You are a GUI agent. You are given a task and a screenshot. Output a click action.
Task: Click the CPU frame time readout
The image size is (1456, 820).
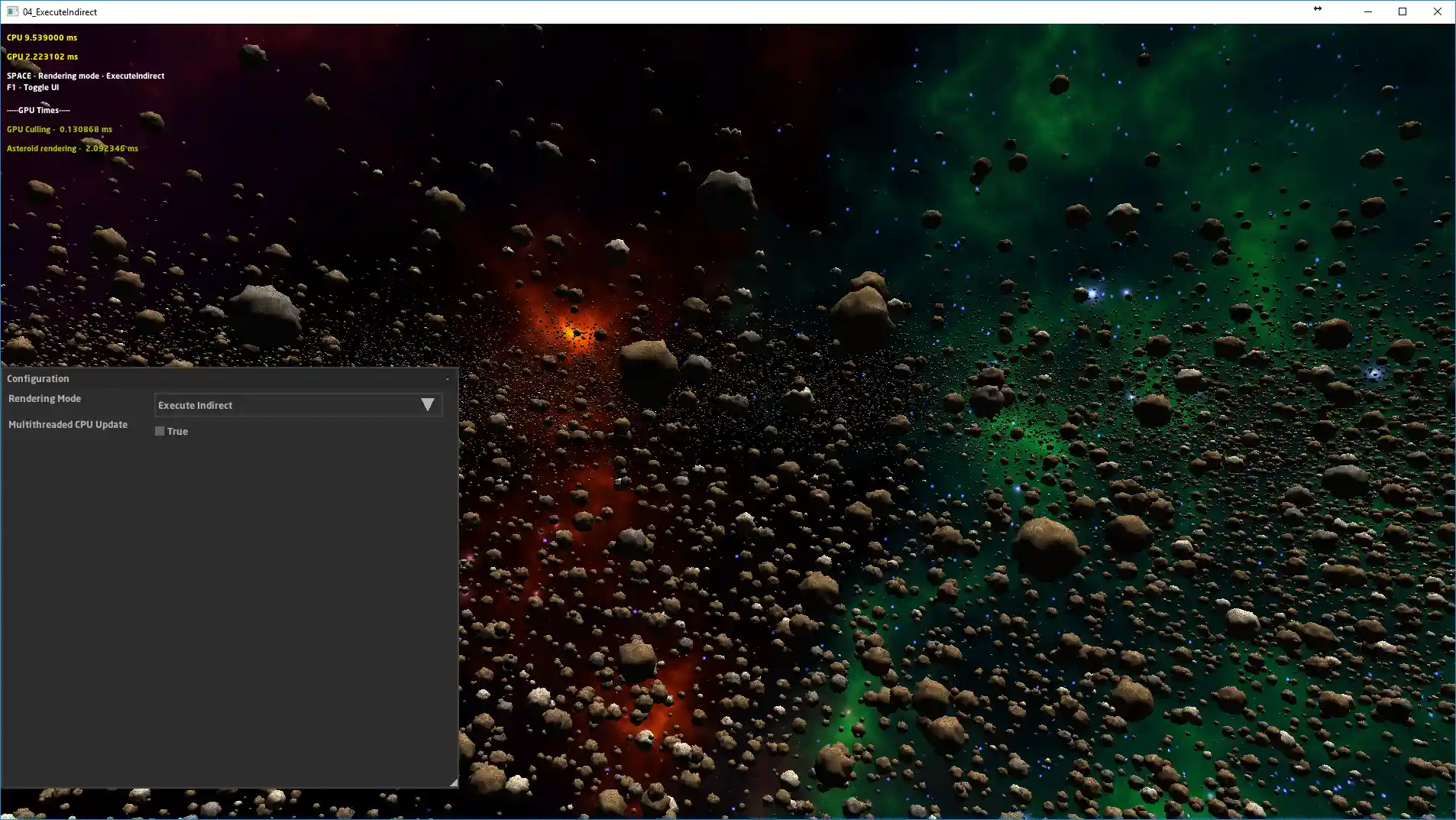coord(42,37)
